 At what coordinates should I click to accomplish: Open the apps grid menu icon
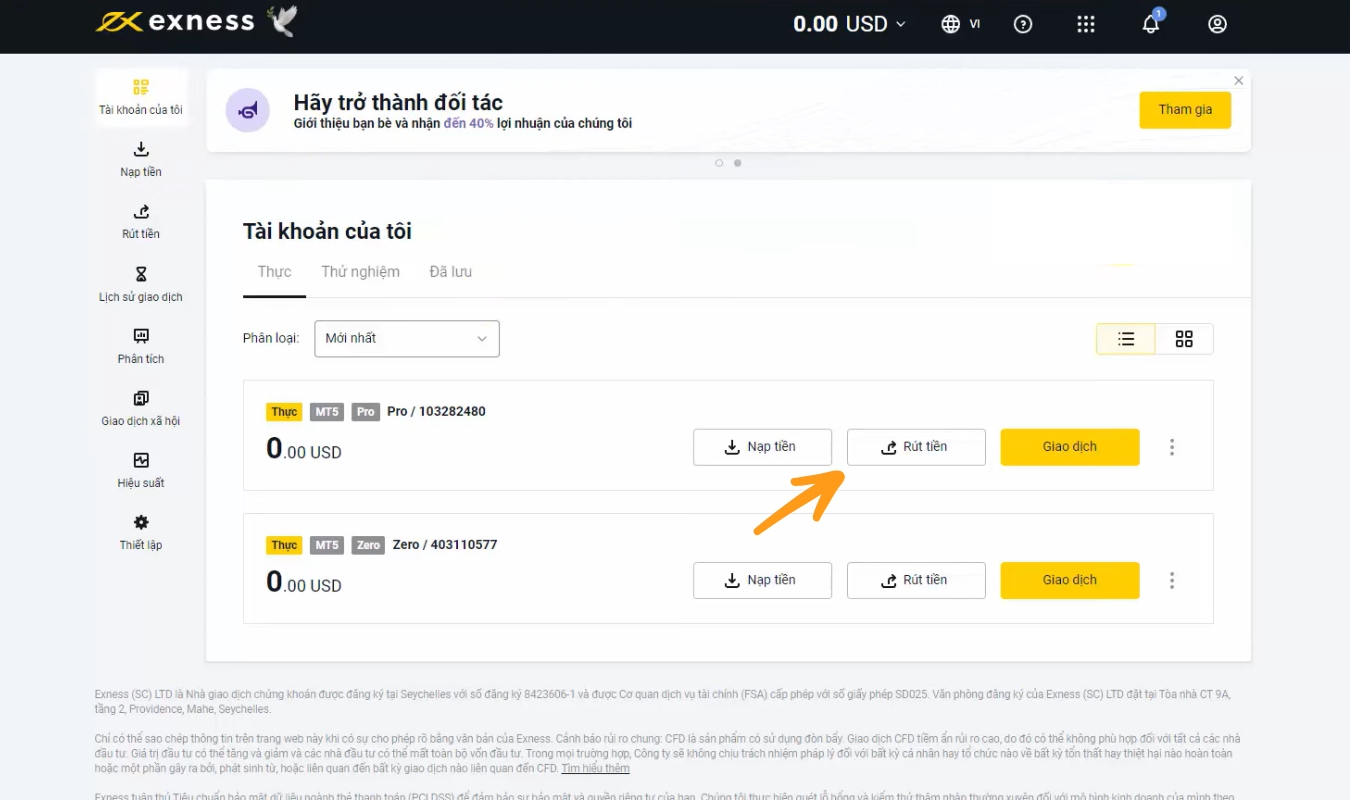(x=1086, y=25)
